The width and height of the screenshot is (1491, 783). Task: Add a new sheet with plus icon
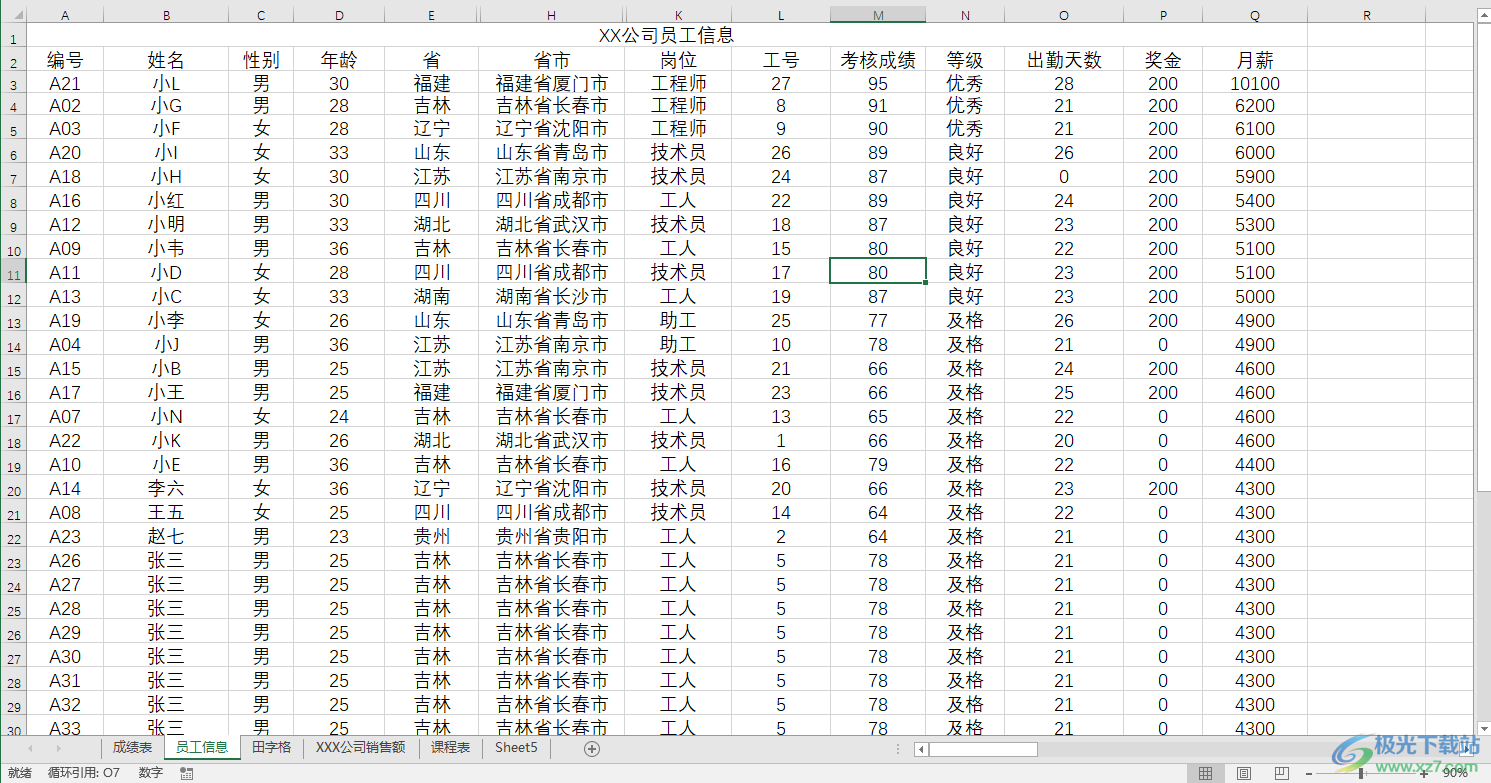592,748
